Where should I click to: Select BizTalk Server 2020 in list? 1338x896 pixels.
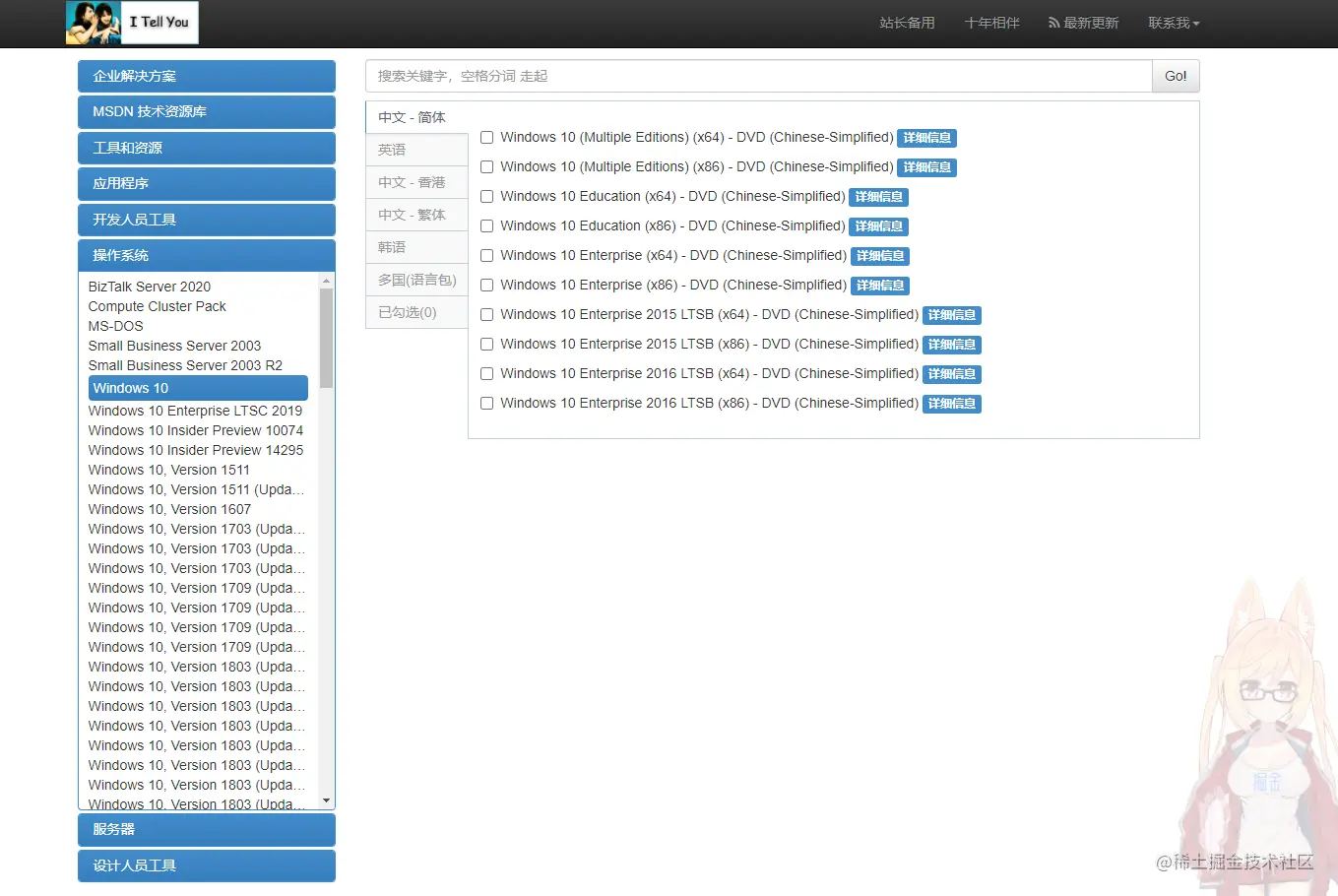coord(150,287)
